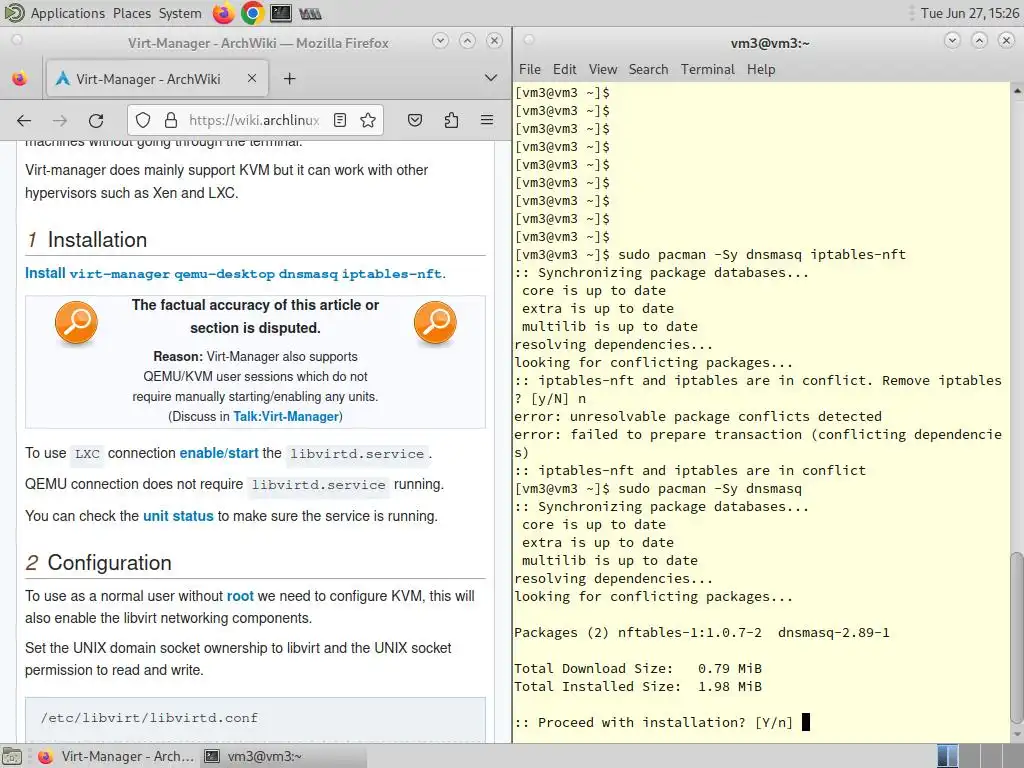Open qemu-desktop package link
The width and height of the screenshot is (1024, 768).
pos(224,274)
